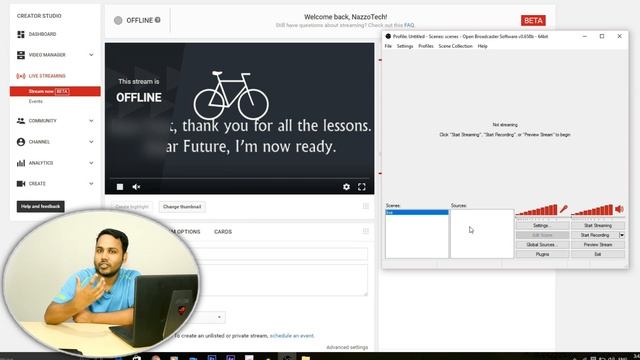The width and height of the screenshot is (640, 360).
Task: Click the grid icon beside CARDS tab
Action: 366,231
